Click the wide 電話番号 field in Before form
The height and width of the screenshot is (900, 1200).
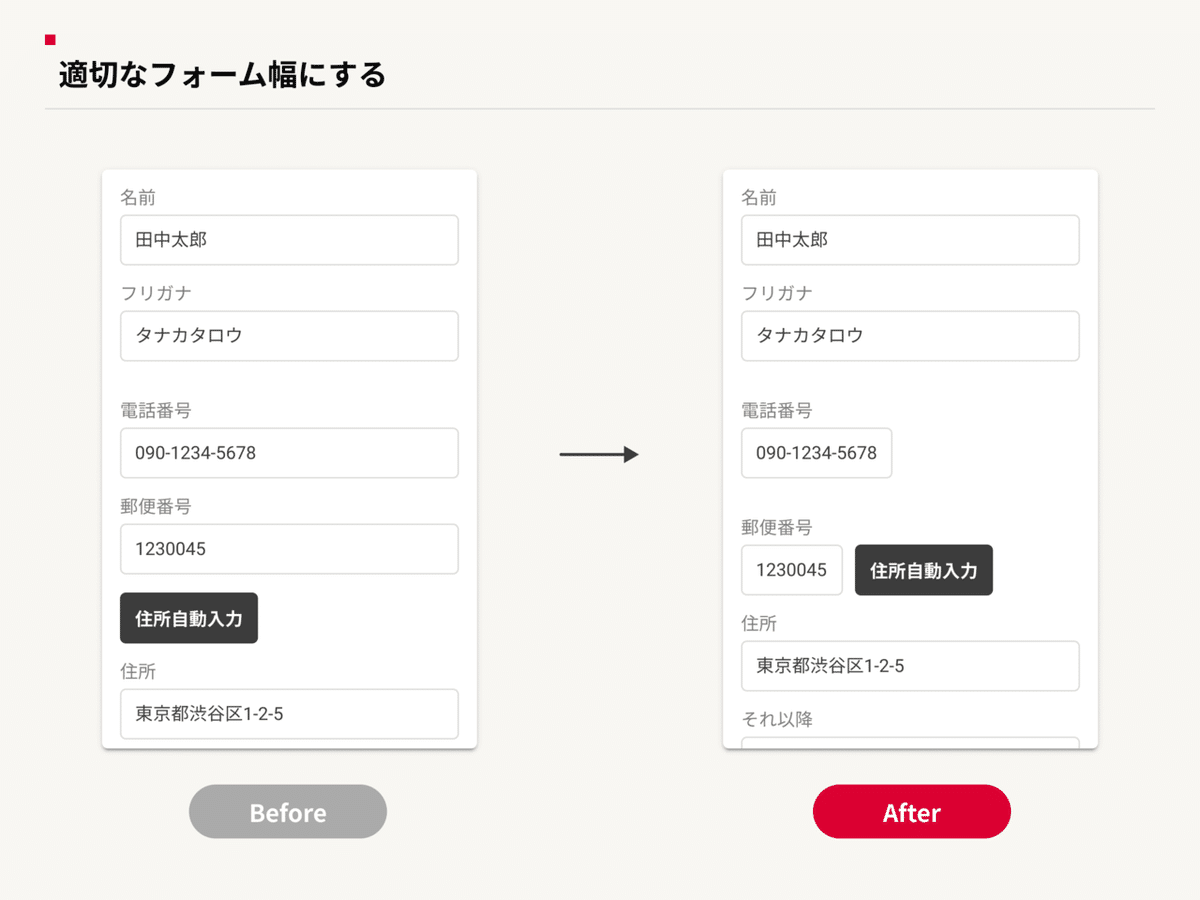tap(289, 453)
